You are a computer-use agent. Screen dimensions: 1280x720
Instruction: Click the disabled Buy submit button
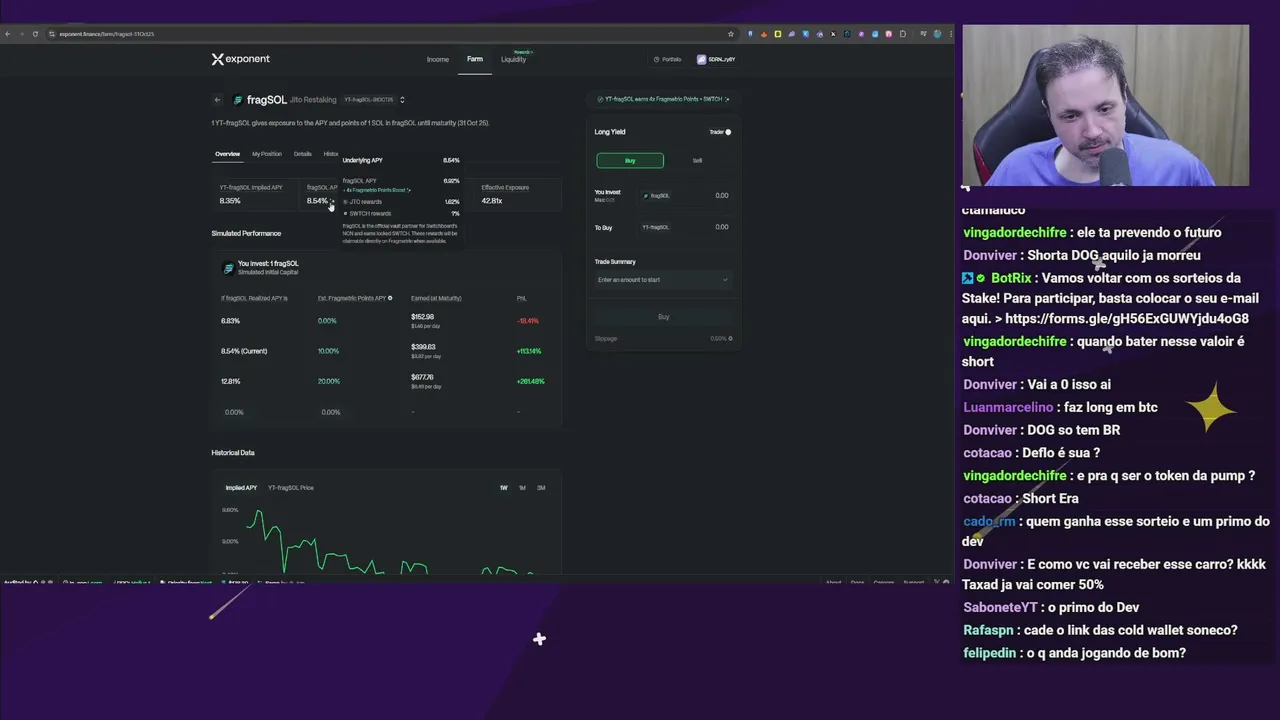pyautogui.click(x=663, y=317)
